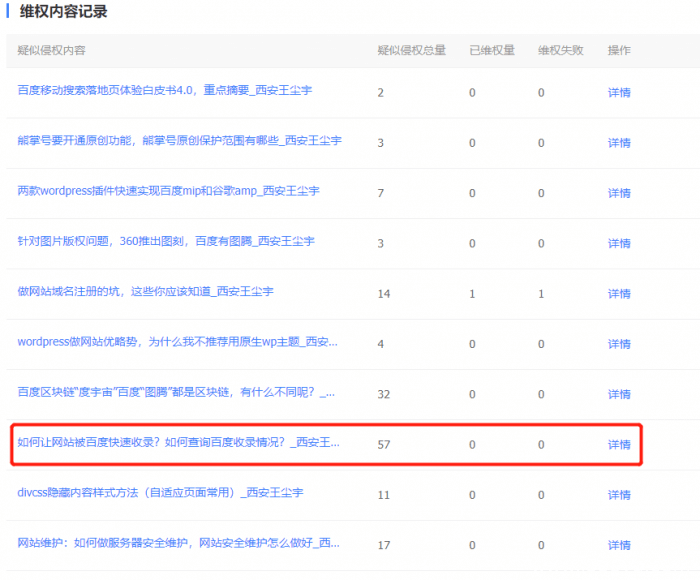Viewport: 700px width, 580px height.
Task: View 详情 for the divcss隐藏内容 row
Action: coord(619,495)
